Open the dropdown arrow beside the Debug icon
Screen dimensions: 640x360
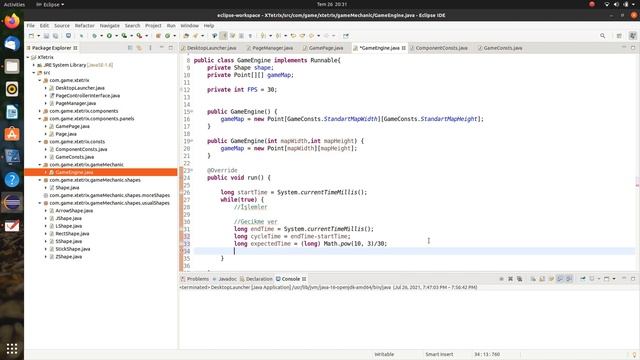(x=101, y=36)
